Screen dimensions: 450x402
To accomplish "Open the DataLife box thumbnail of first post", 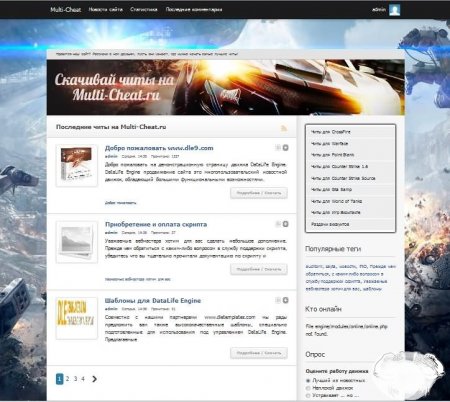I will pyautogui.click(x=77, y=165).
